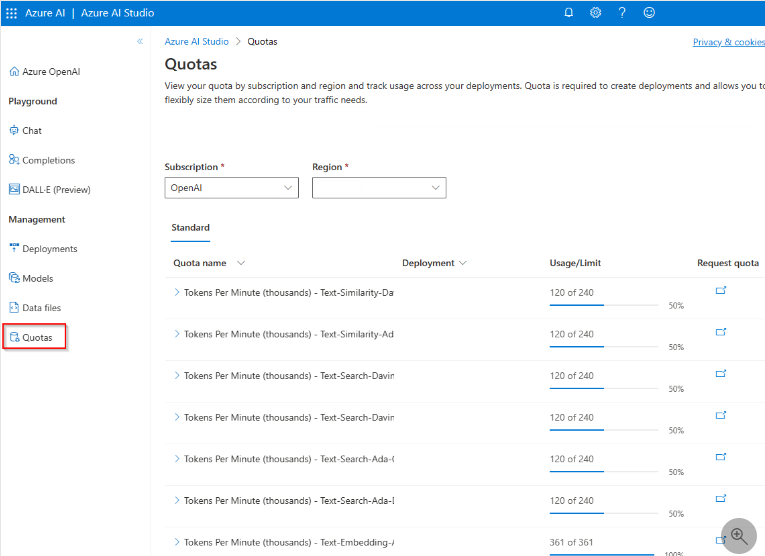Open the Quotas page
Image resolution: width=765 pixels, height=556 pixels.
pyautogui.click(x=34, y=337)
